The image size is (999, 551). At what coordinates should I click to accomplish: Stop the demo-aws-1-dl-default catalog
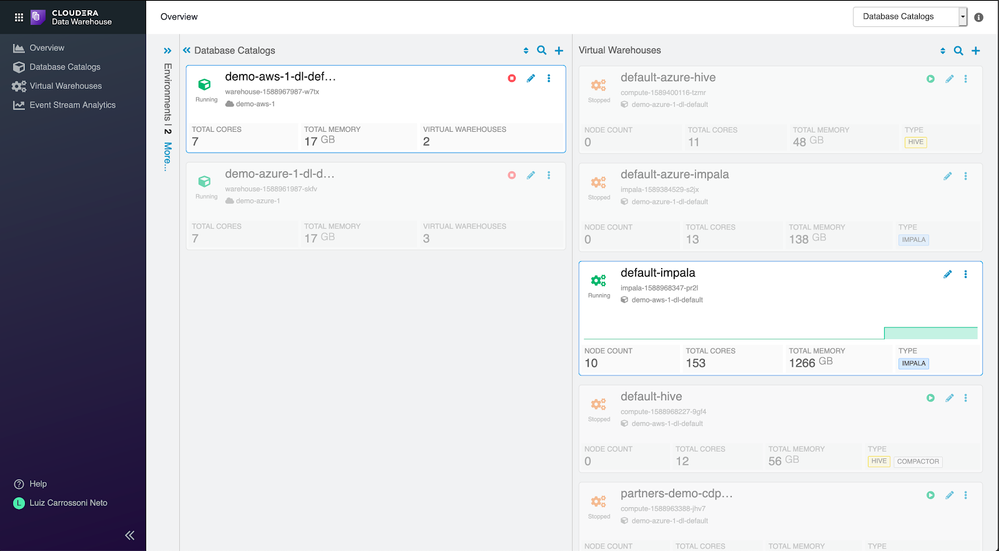coord(512,78)
